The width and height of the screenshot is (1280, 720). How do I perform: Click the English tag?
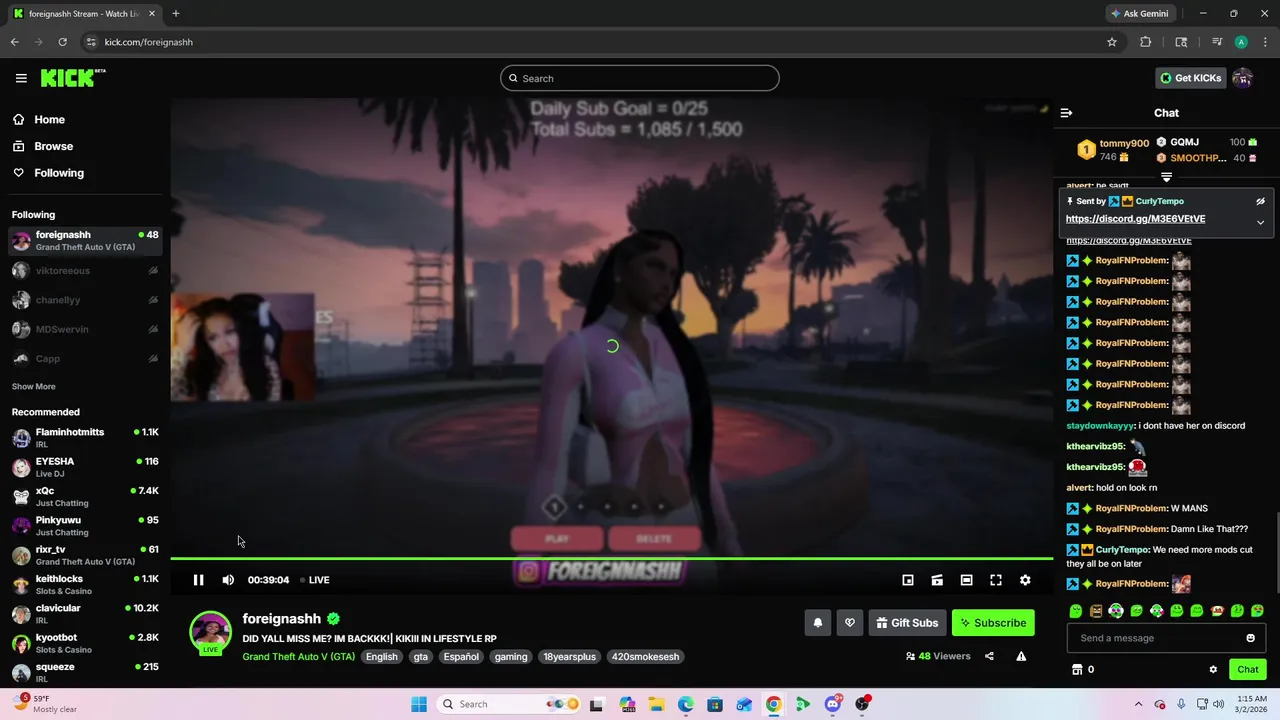381,657
